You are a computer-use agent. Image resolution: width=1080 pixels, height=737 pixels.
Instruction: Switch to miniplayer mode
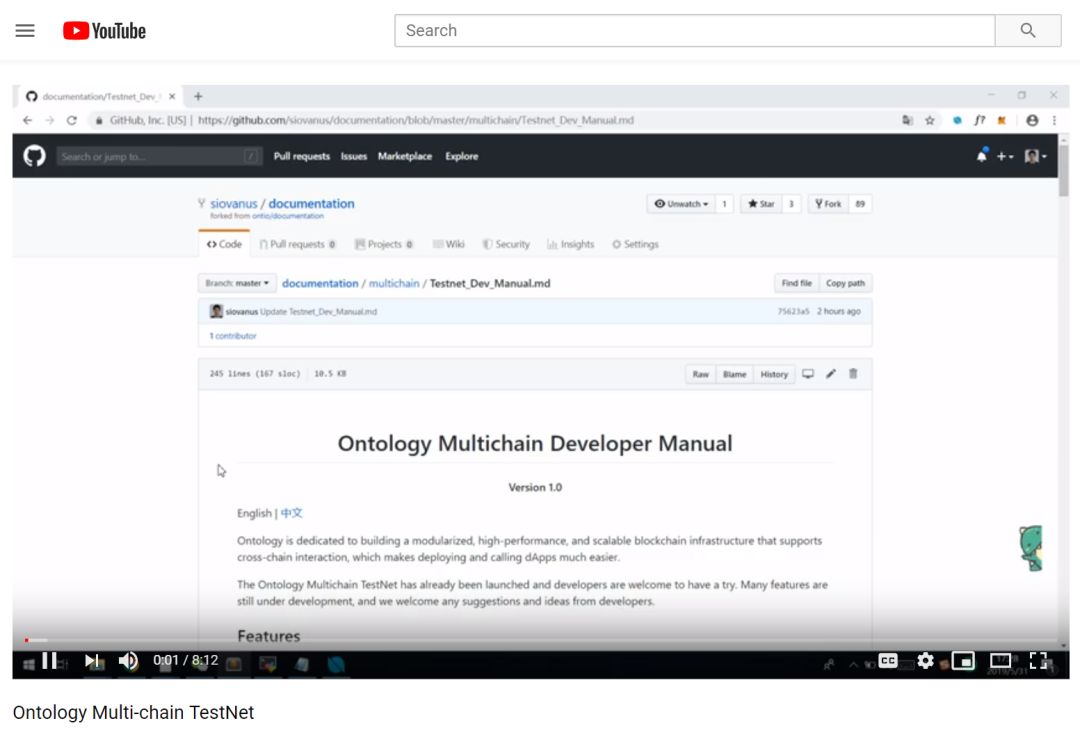(x=963, y=661)
